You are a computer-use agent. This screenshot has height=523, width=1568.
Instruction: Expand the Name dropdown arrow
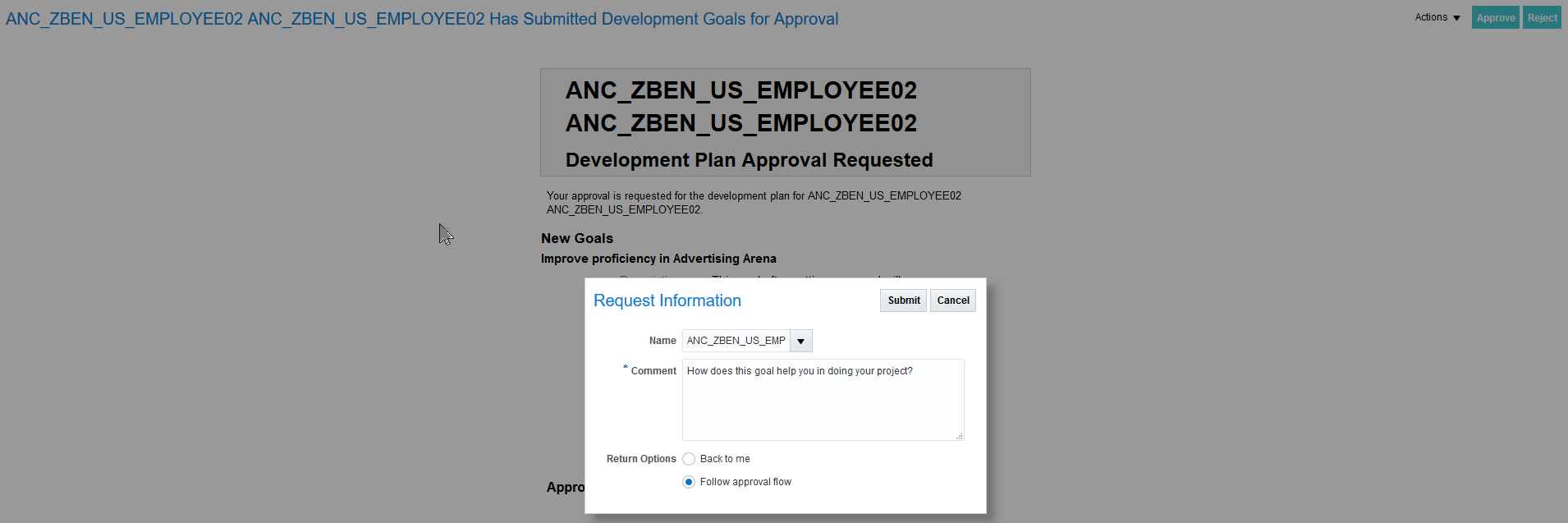tap(800, 341)
